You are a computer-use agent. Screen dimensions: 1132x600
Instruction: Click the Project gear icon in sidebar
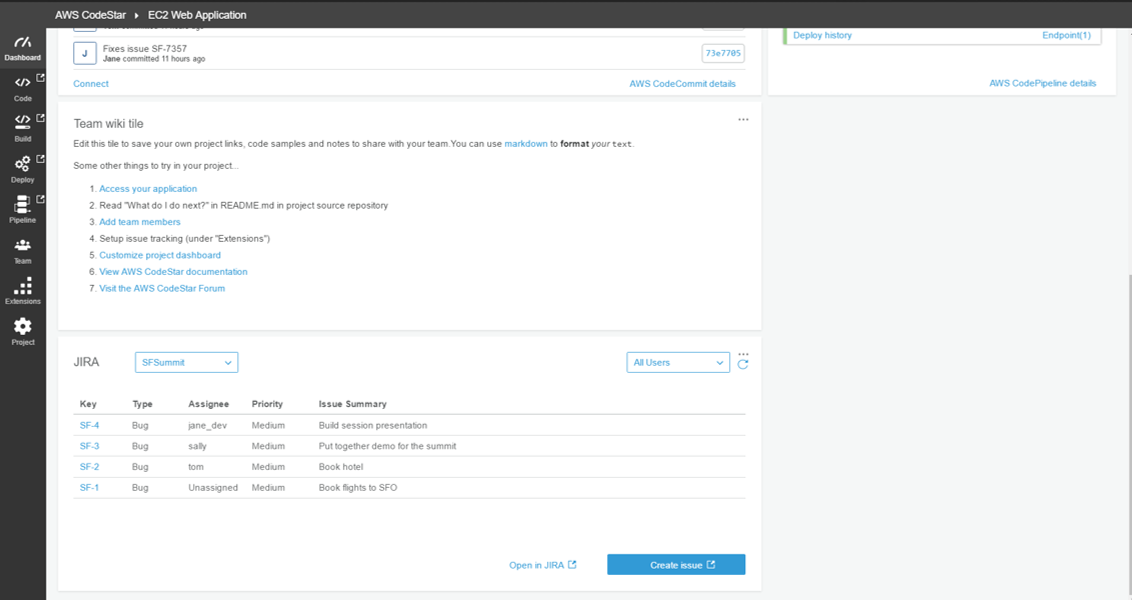(x=22, y=328)
